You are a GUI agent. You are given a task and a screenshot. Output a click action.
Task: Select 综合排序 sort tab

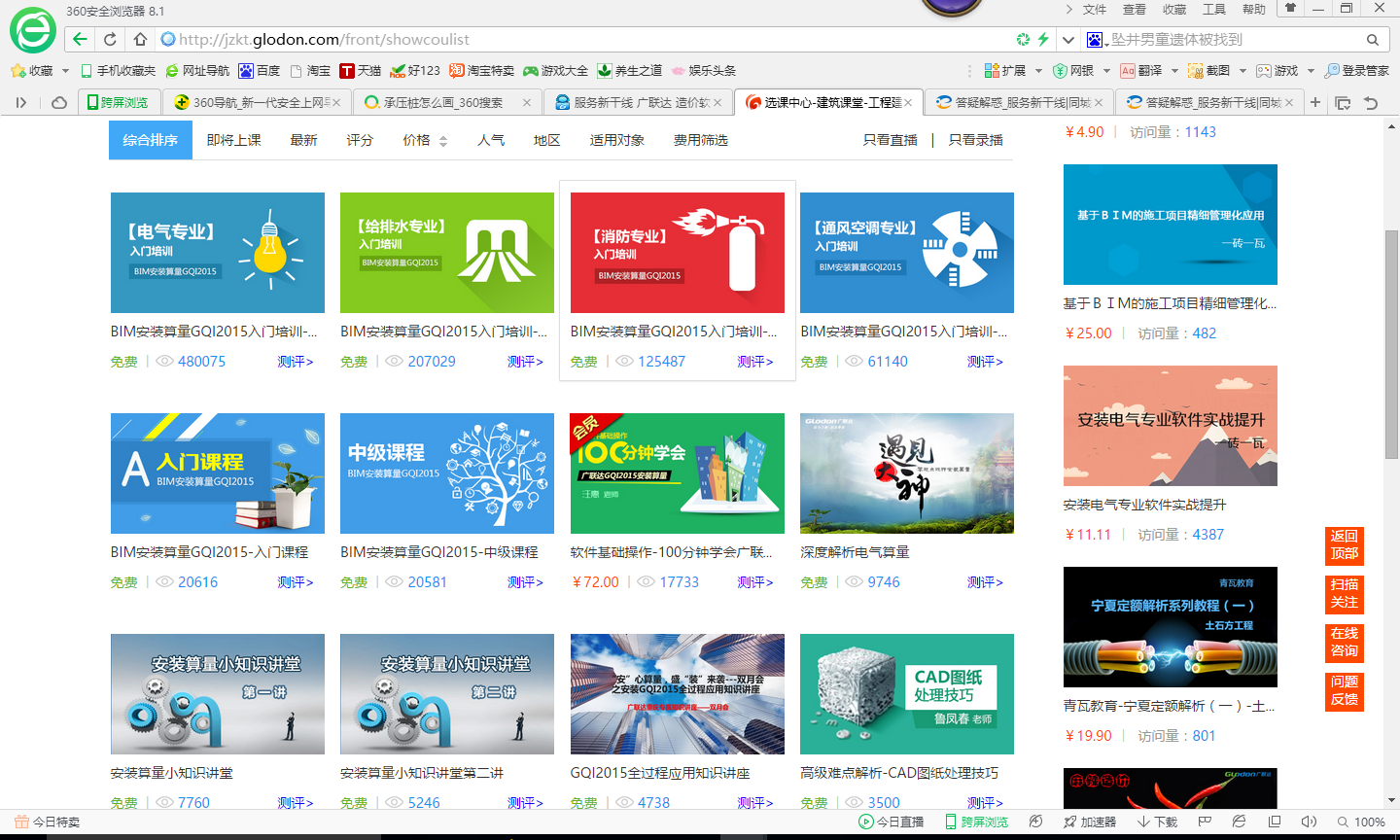[151, 140]
